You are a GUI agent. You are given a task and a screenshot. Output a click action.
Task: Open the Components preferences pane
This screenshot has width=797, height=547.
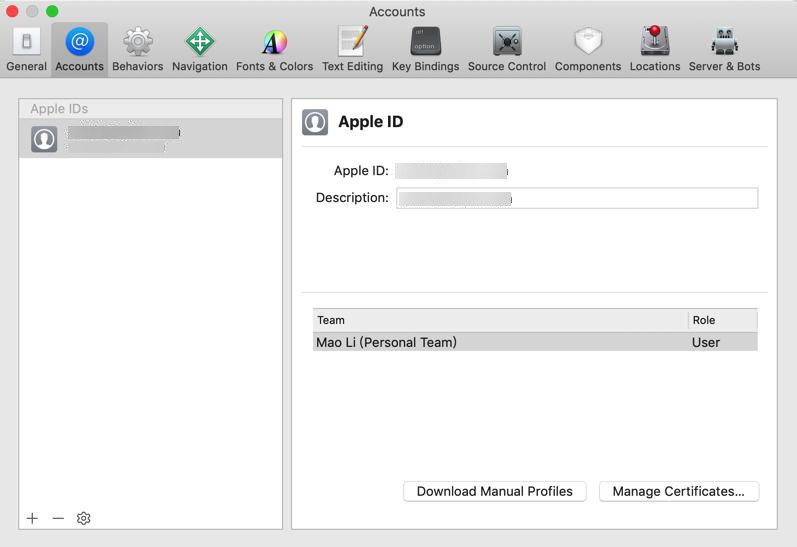[x=588, y=50]
